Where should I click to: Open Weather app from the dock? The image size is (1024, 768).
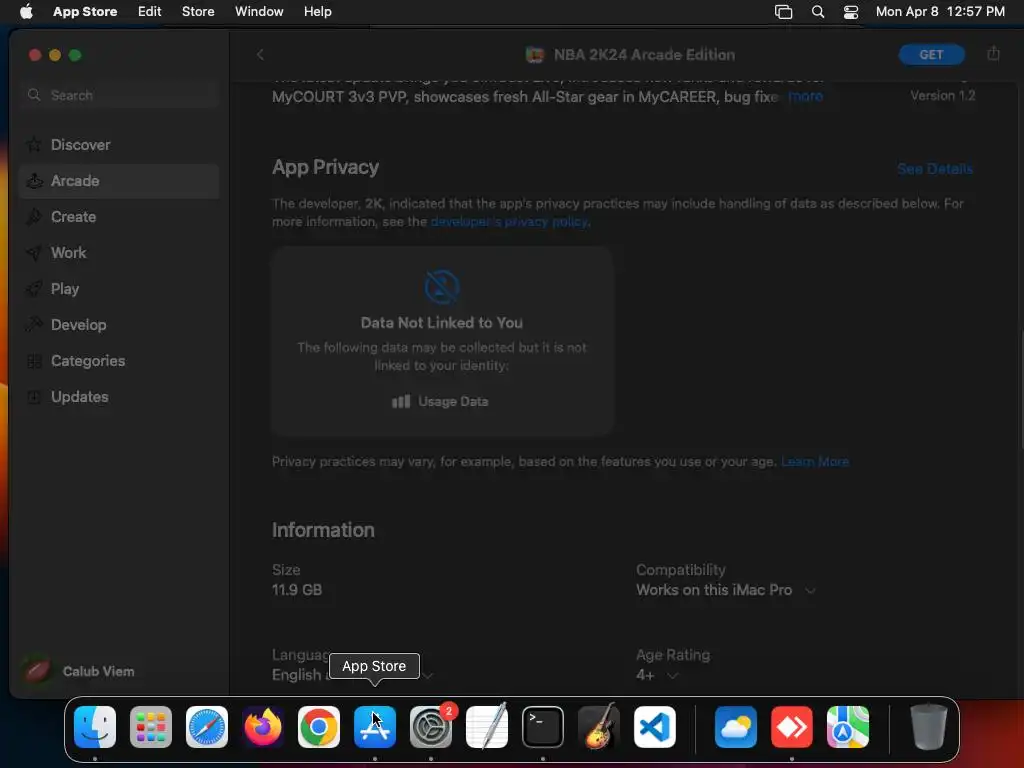click(736, 726)
